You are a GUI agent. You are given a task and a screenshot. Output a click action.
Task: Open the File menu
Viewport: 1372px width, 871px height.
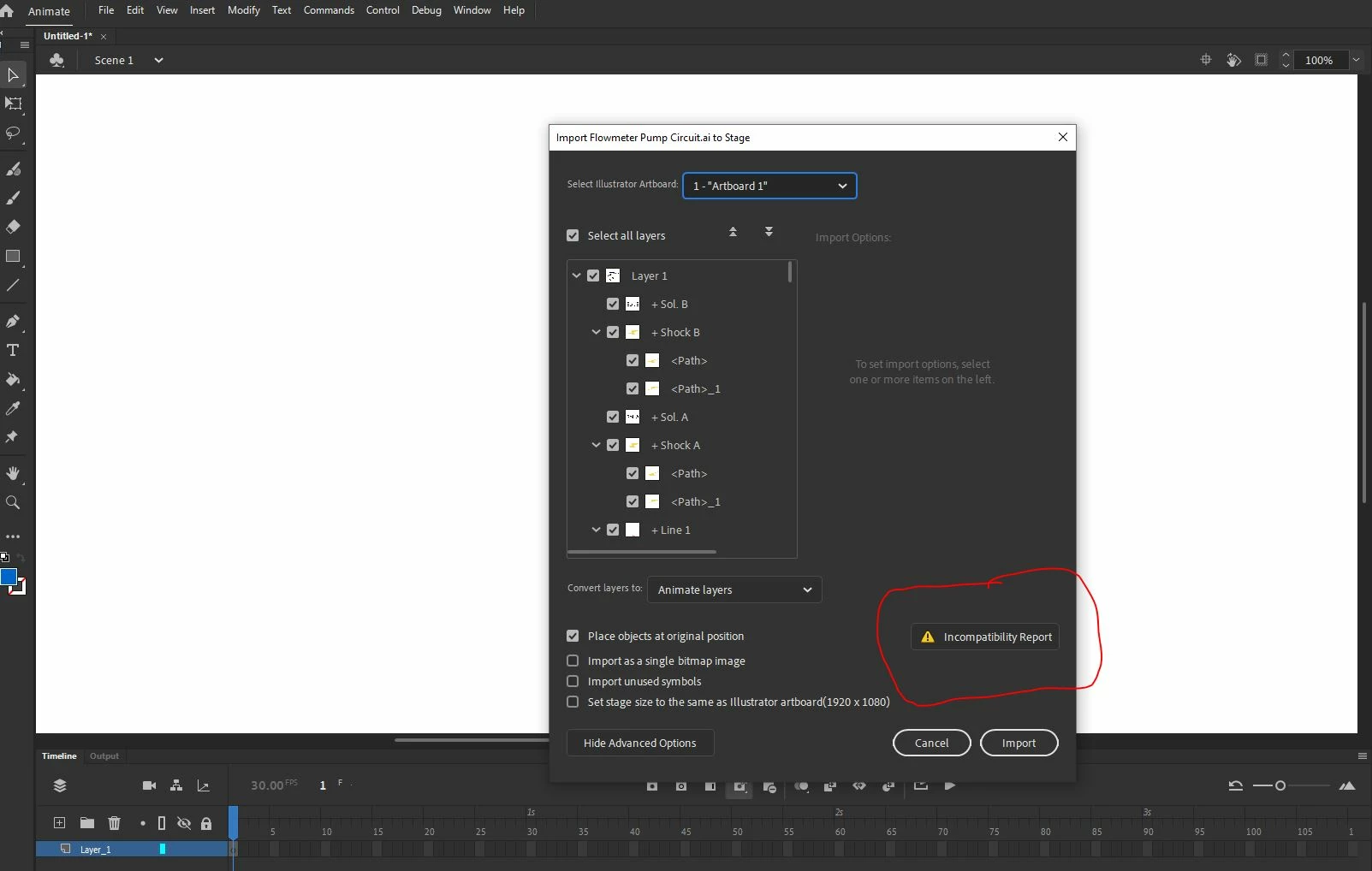[x=106, y=10]
